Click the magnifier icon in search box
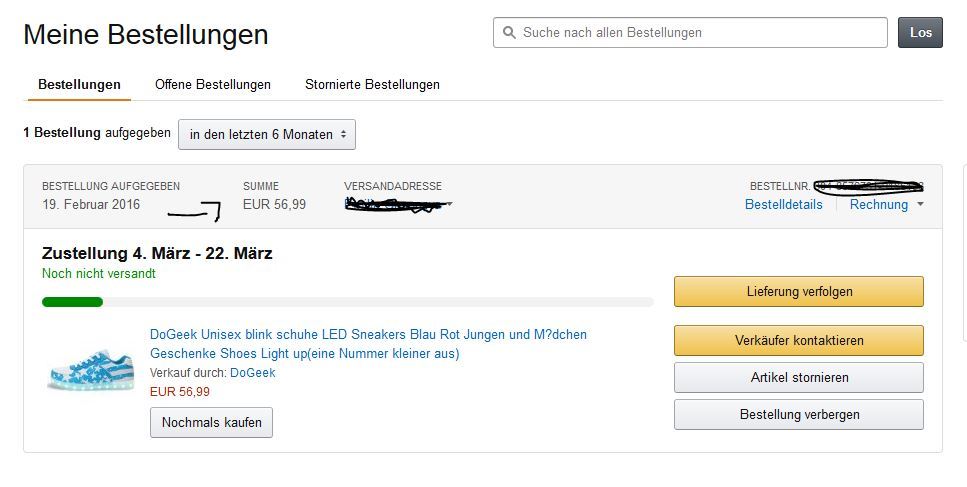Viewport: 967px width, 487px height. 509,33
